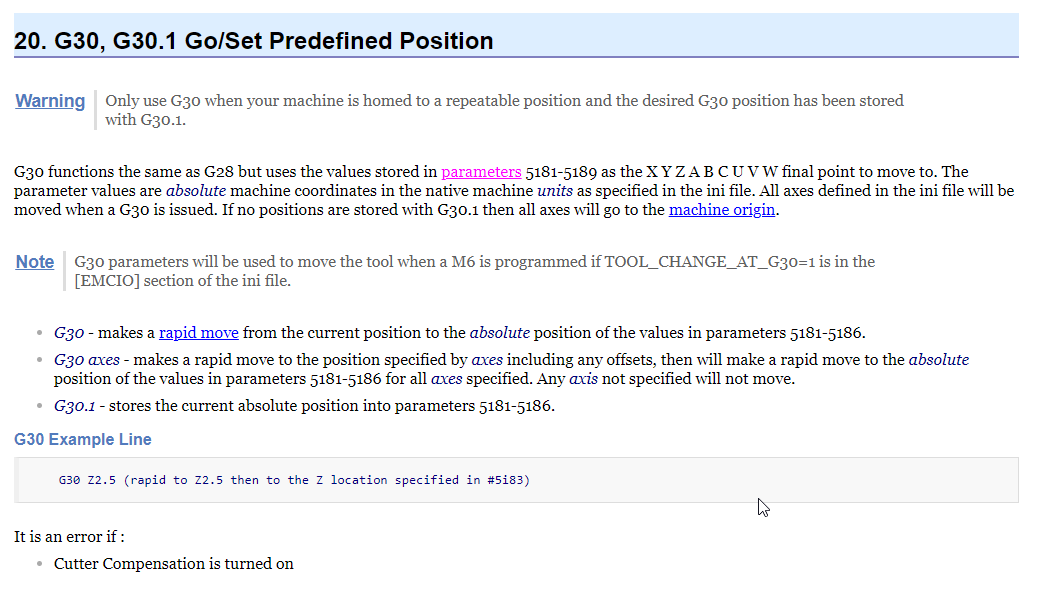Click the italic G30.1 bullet term

tap(74, 406)
